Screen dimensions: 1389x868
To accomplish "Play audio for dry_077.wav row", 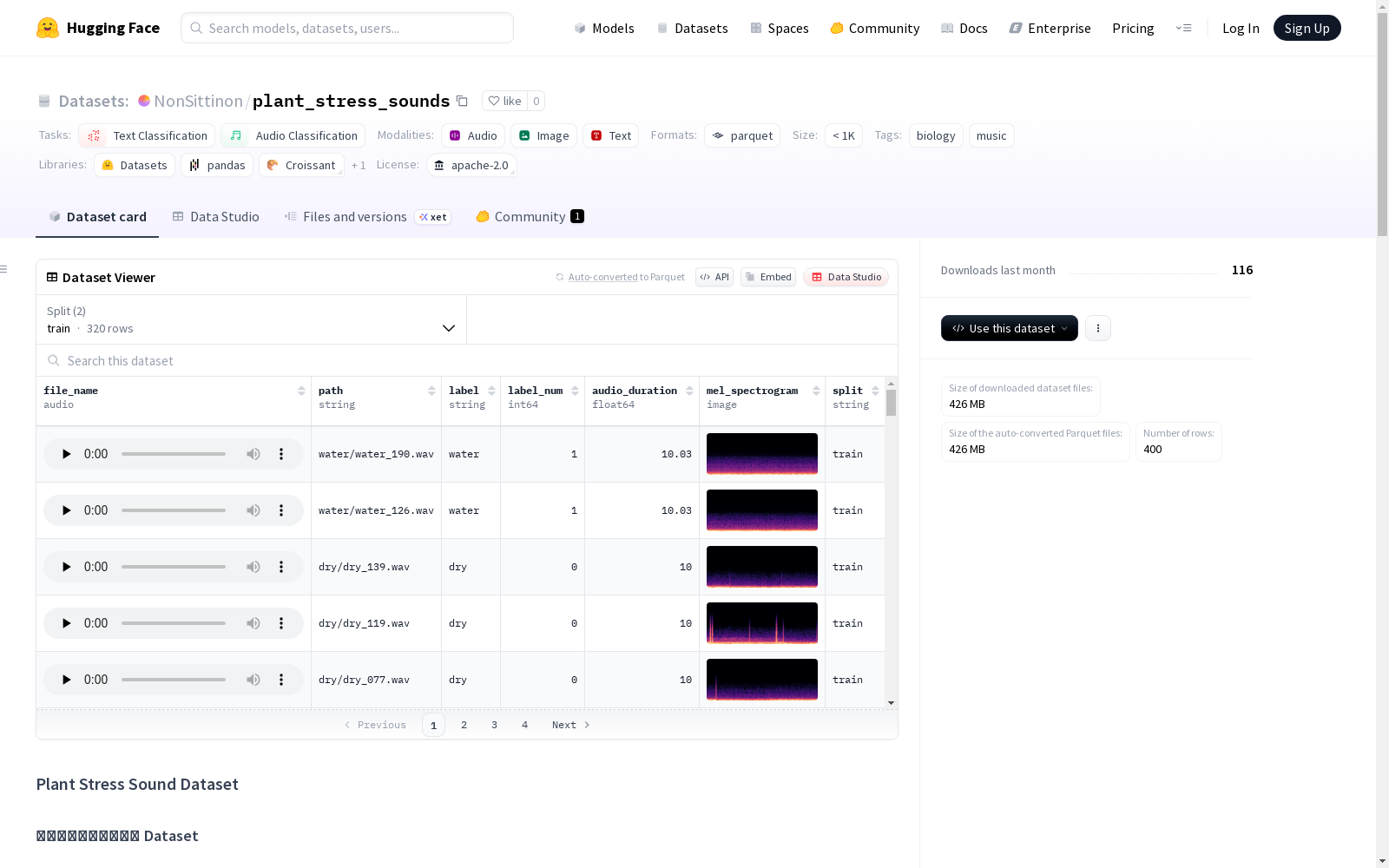I will 66,680.
